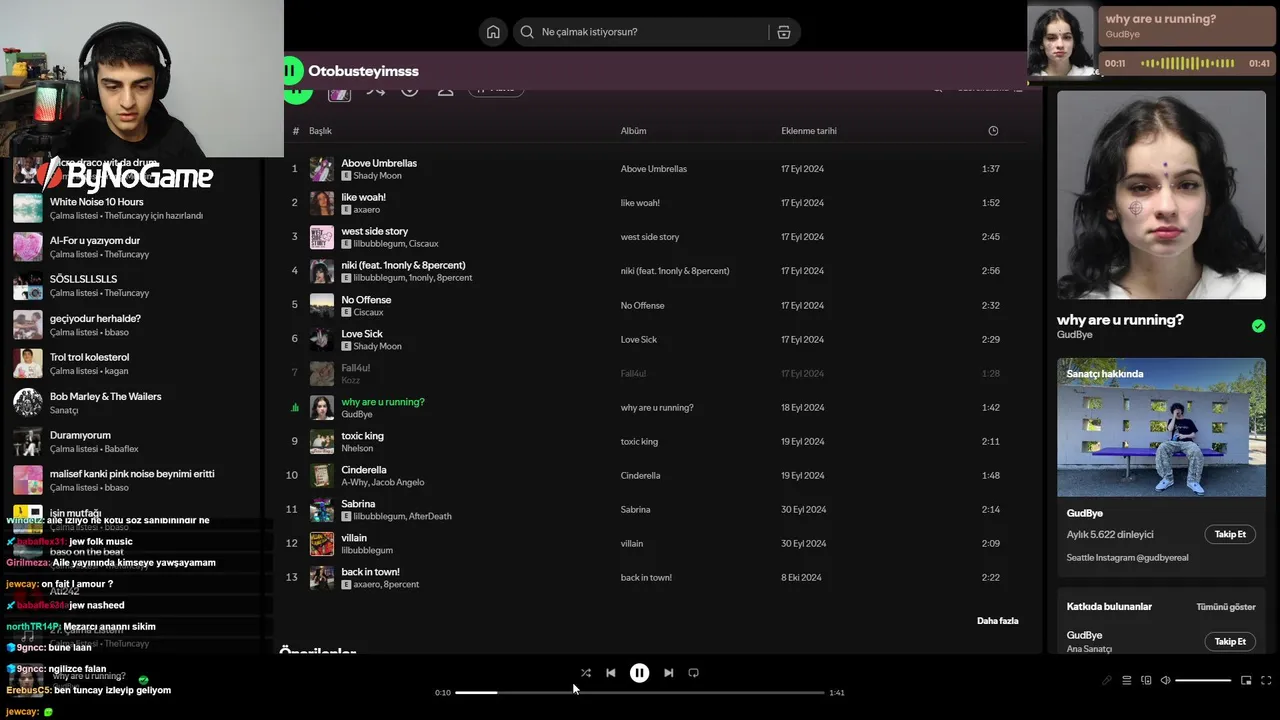The width and height of the screenshot is (1280, 720).
Task: Sort by Eklenme tarihi column header
Action: click(x=809, y=131)
